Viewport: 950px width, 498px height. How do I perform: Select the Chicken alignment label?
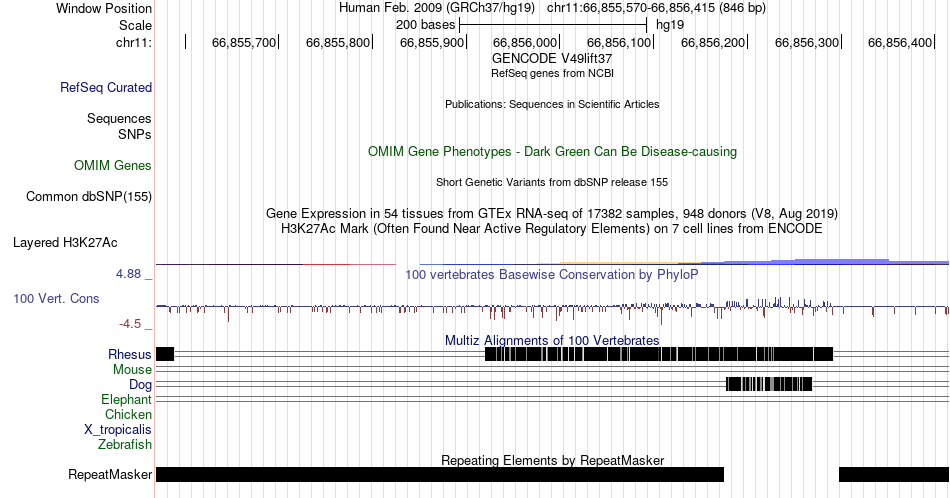point(128,414)
